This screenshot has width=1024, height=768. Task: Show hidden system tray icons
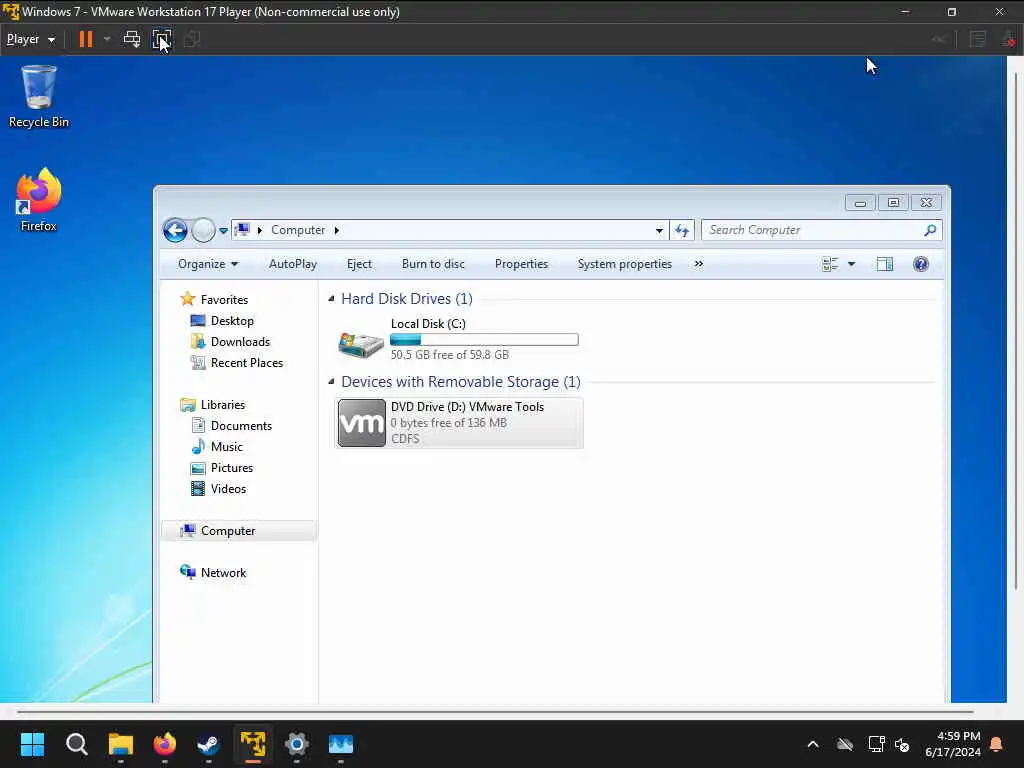[813, 744]
